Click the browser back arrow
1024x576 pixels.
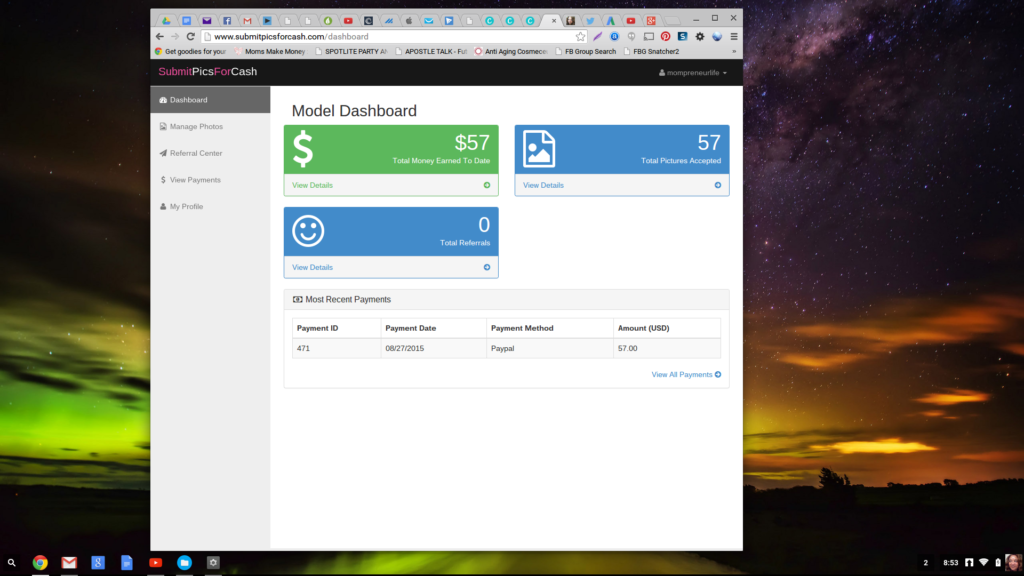160,37
